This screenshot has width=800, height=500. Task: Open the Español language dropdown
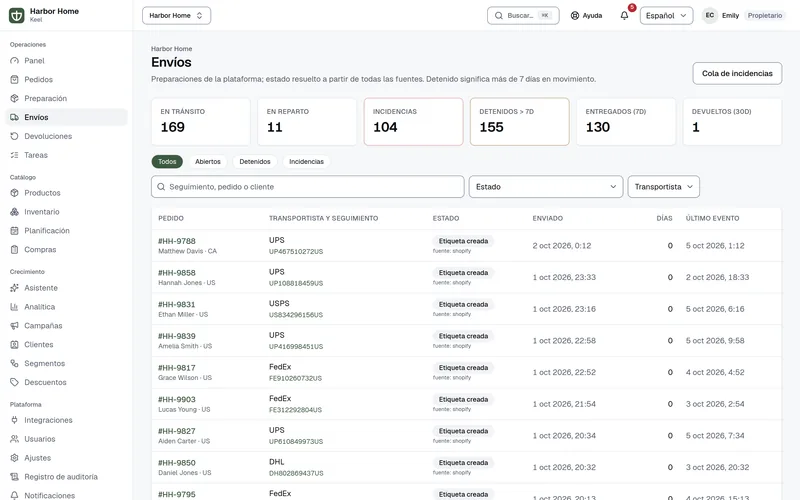(x=666, y=15)
